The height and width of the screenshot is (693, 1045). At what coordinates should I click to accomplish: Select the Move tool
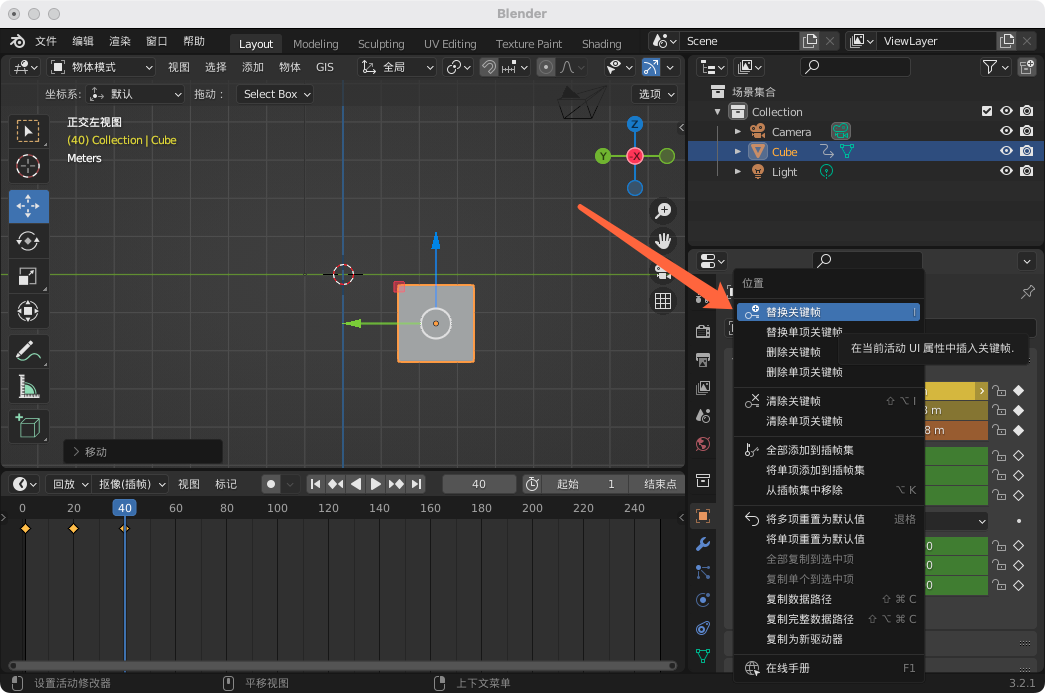click(28, 206)
